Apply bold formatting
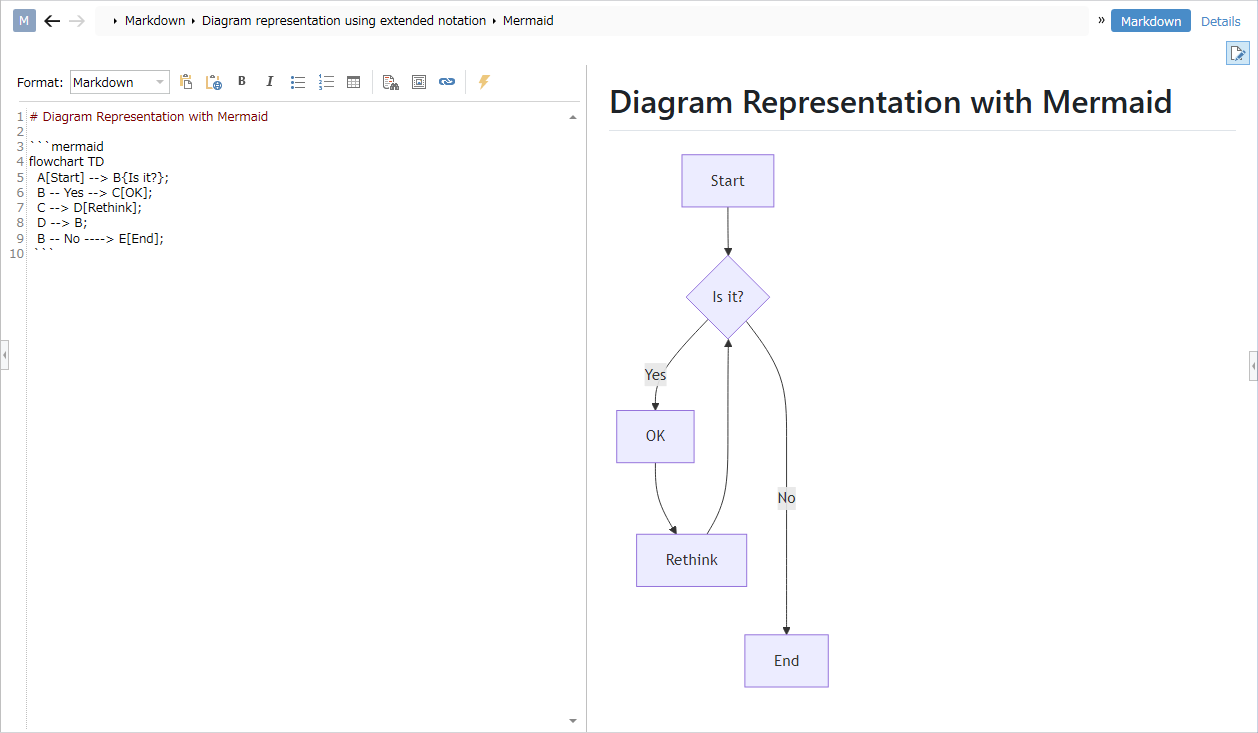1258x733 pixels. pyautogui.click(x=241, y=82)
